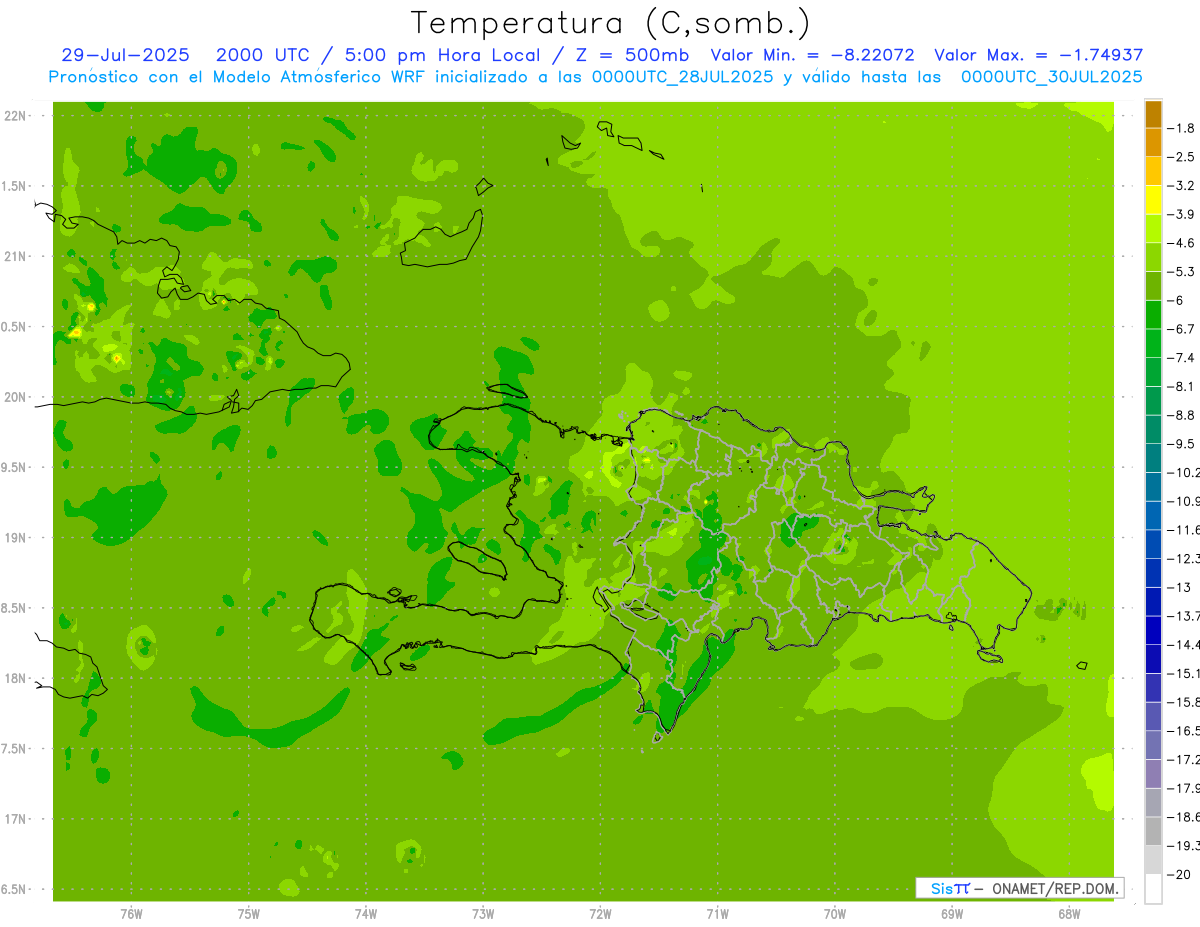Pick the yellow swatch between -3.2 and -3.9
This screenshot has height=927, width=1200.
(1153, 200)
